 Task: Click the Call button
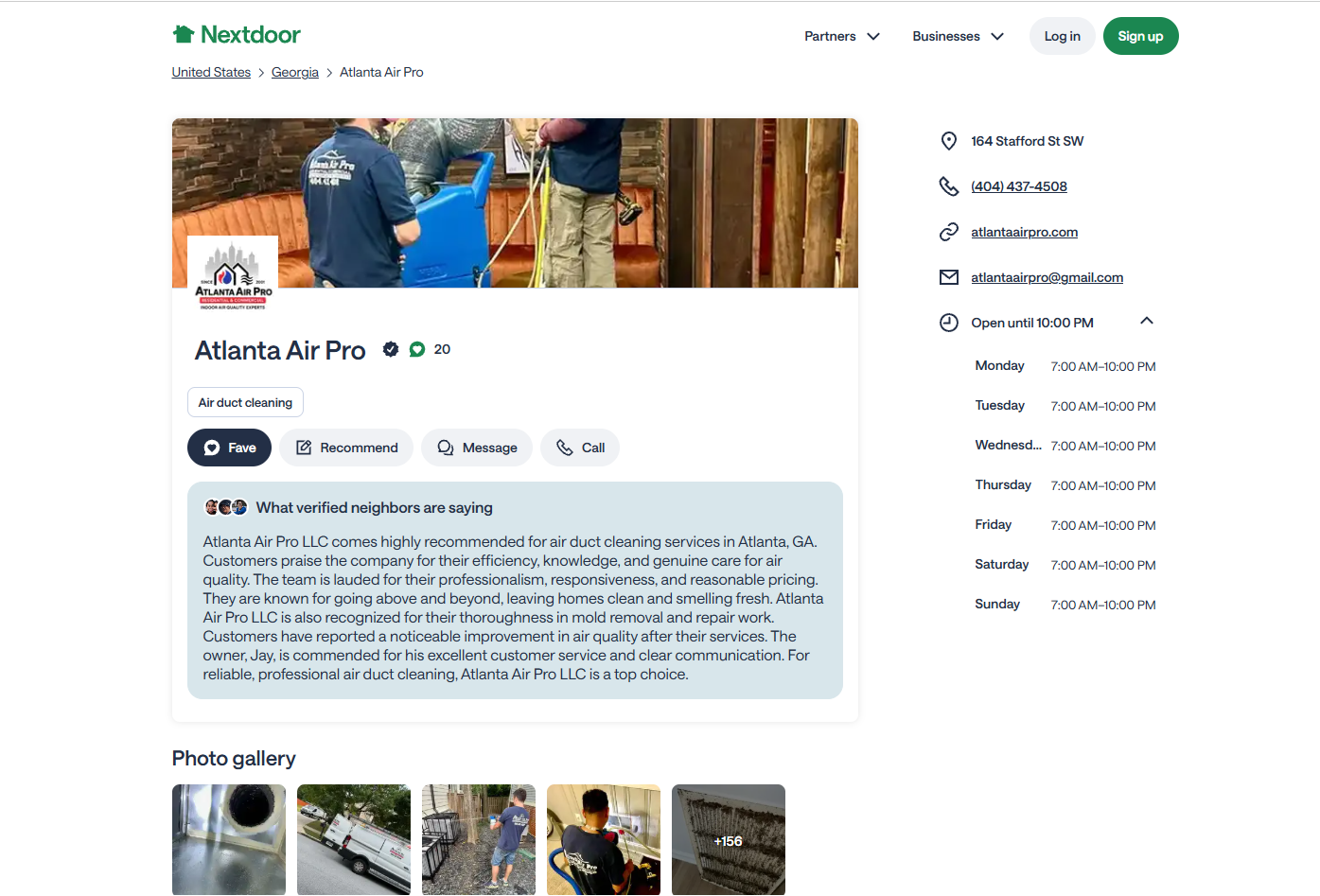(580, 448)
